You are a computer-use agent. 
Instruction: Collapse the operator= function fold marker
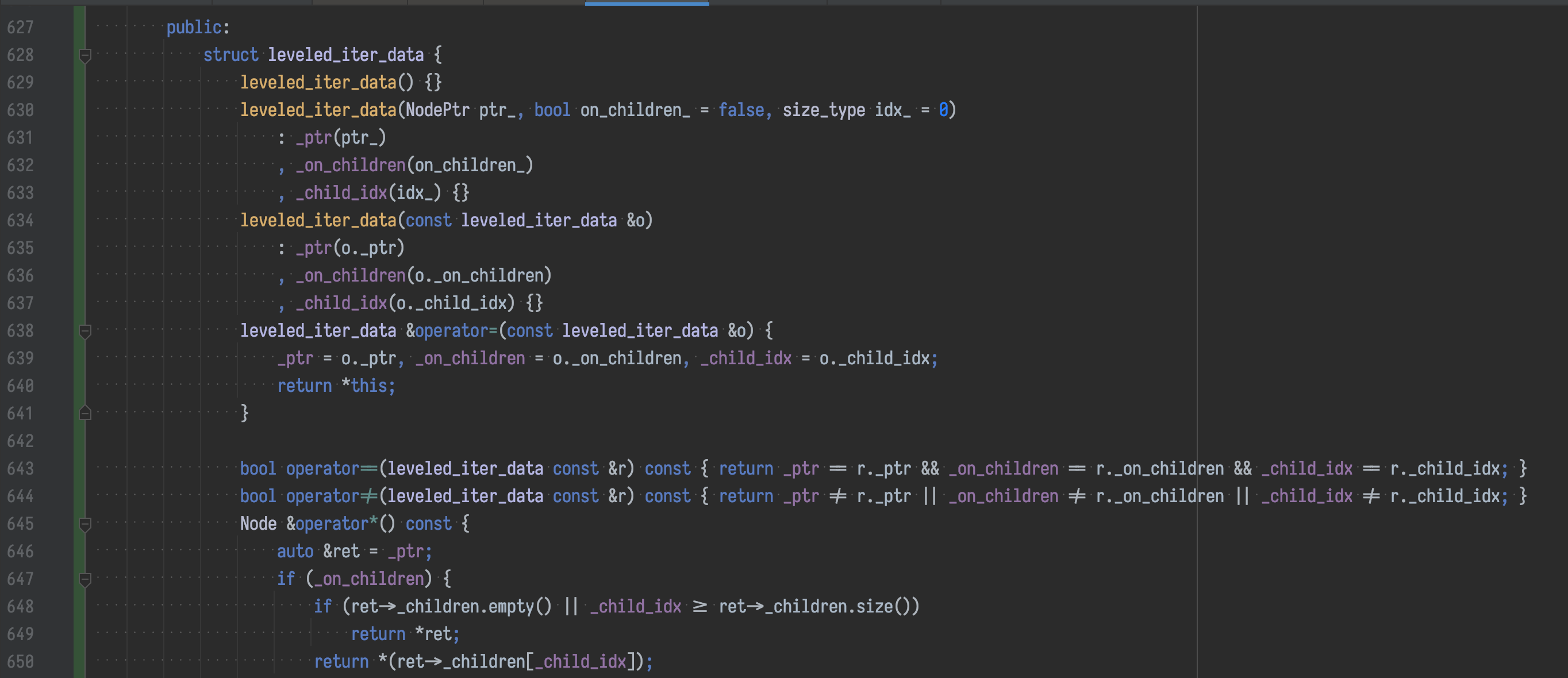[85, 331]
